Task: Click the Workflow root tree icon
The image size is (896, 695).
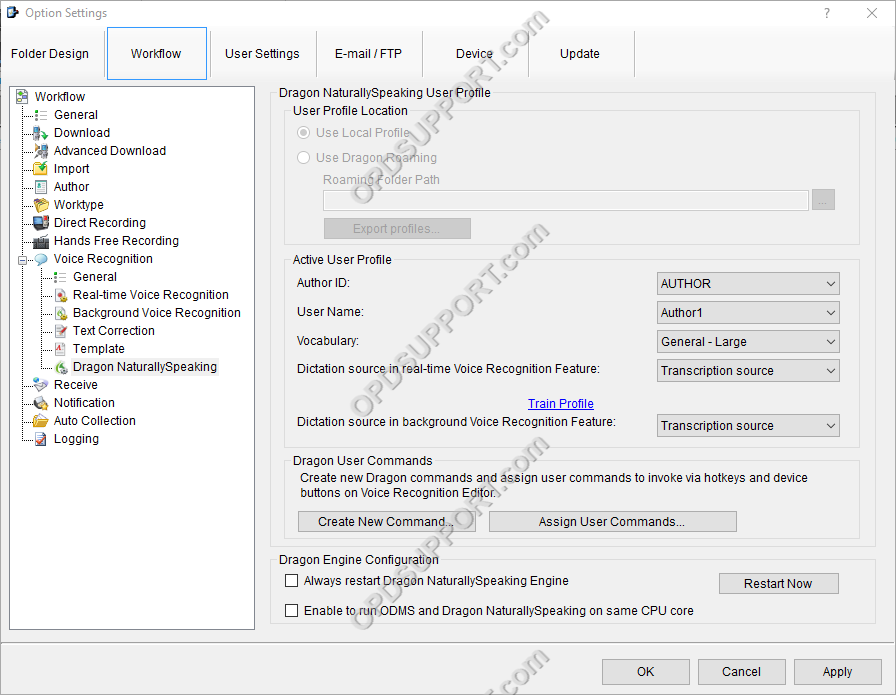Action: click(x=22, y=97)
